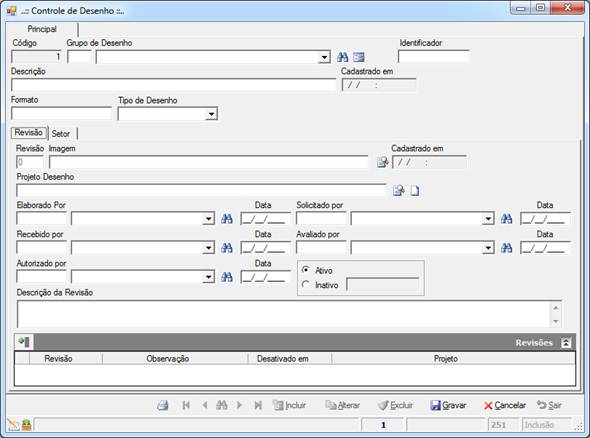Browse for the Projeto Desenho file icon

click(398, 191)
